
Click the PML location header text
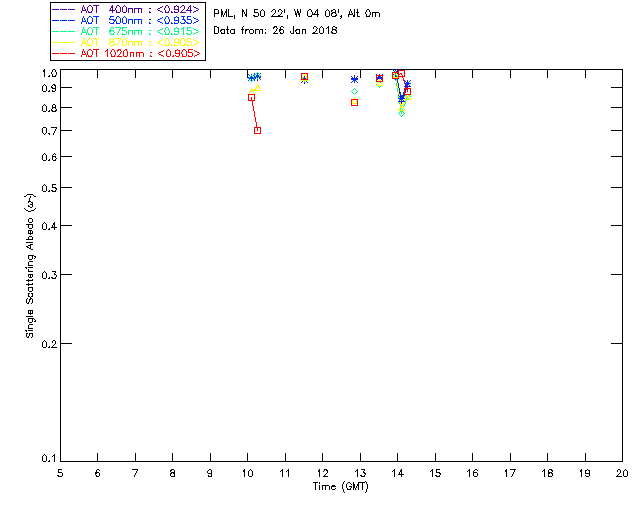pyautogui.click(x=297, y=14)
